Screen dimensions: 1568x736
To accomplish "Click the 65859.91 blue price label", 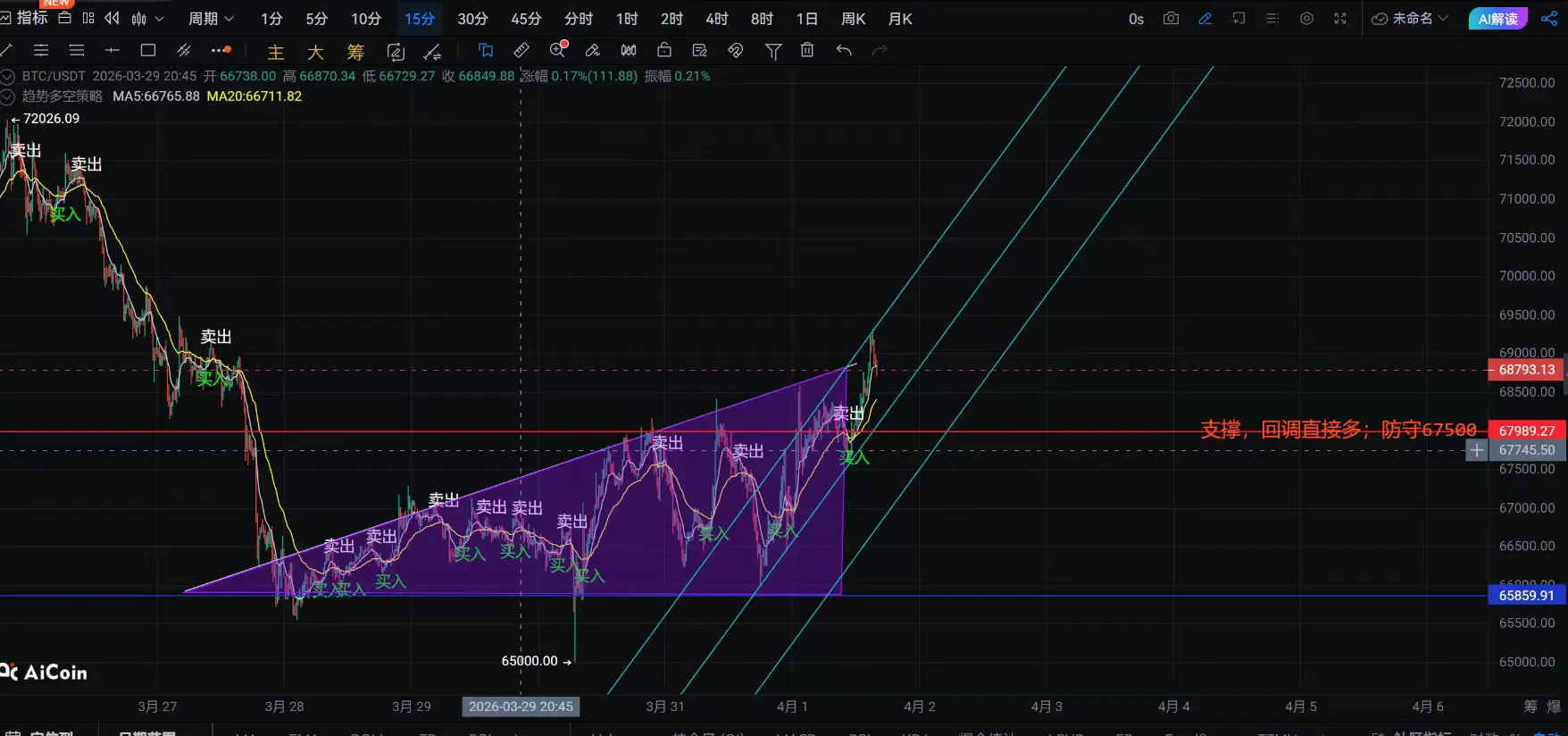I will point(1527,596).
